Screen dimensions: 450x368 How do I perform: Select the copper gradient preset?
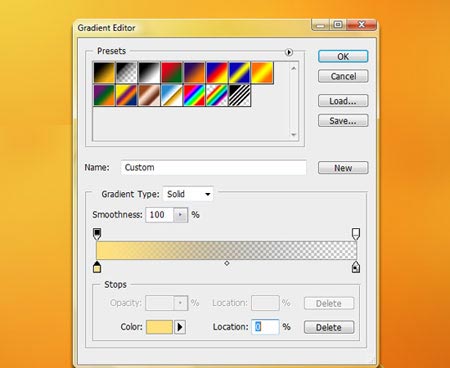tap(149, 95)
